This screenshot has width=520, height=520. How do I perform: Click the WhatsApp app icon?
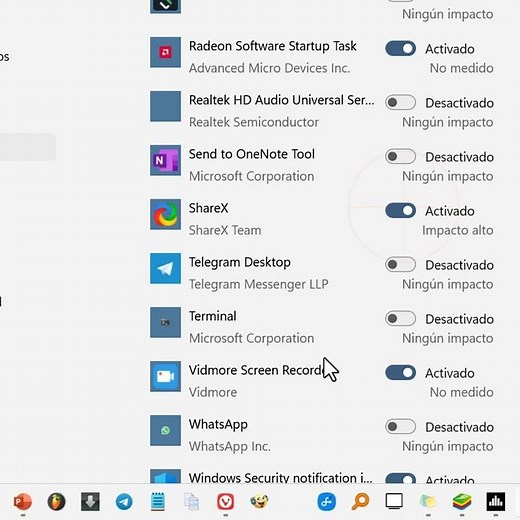[165, 430]
